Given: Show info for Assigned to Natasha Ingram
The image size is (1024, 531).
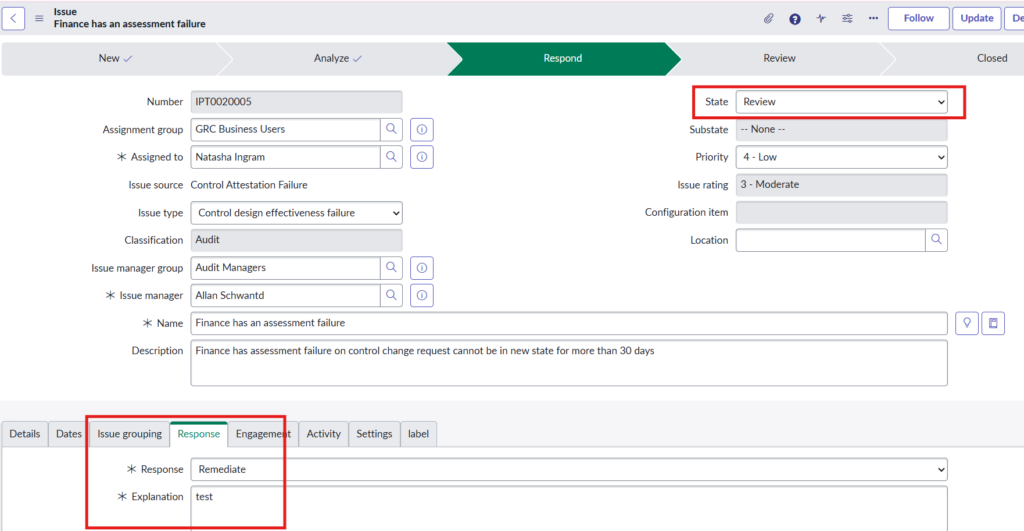Looking at the screenshot, I should (422, 157).
